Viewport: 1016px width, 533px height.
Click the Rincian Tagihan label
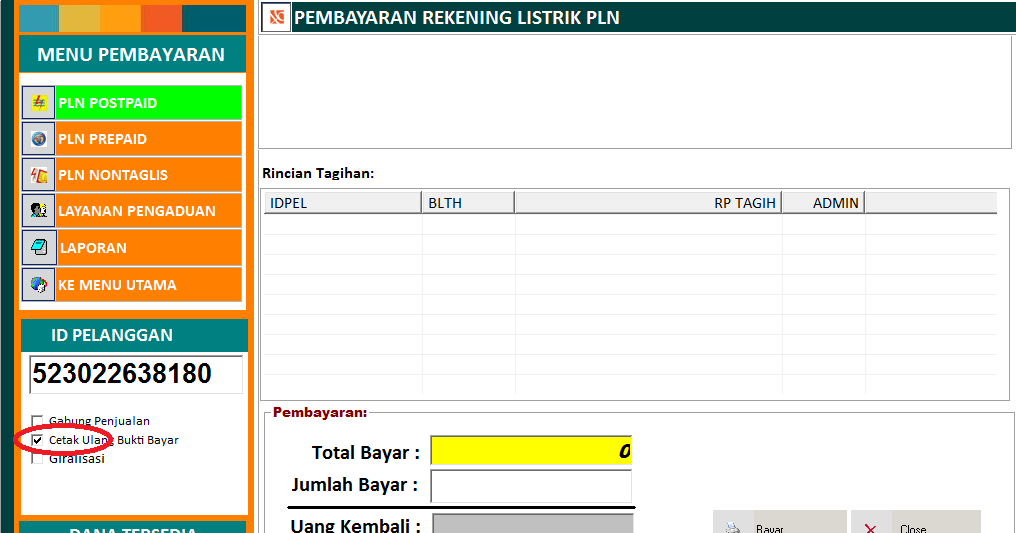pos(318,173)
